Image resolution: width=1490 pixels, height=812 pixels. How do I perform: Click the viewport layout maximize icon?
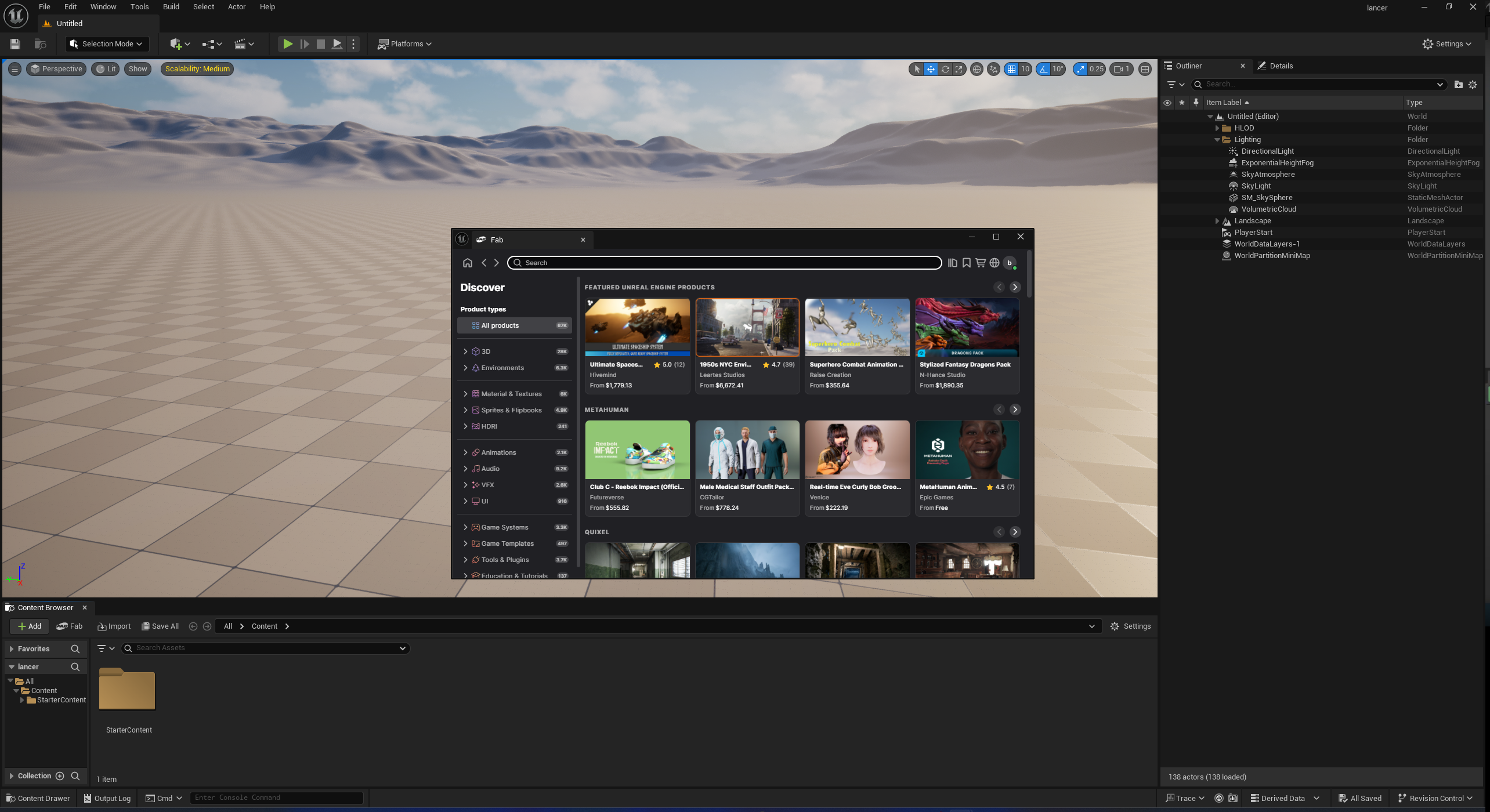point(1145,69)
